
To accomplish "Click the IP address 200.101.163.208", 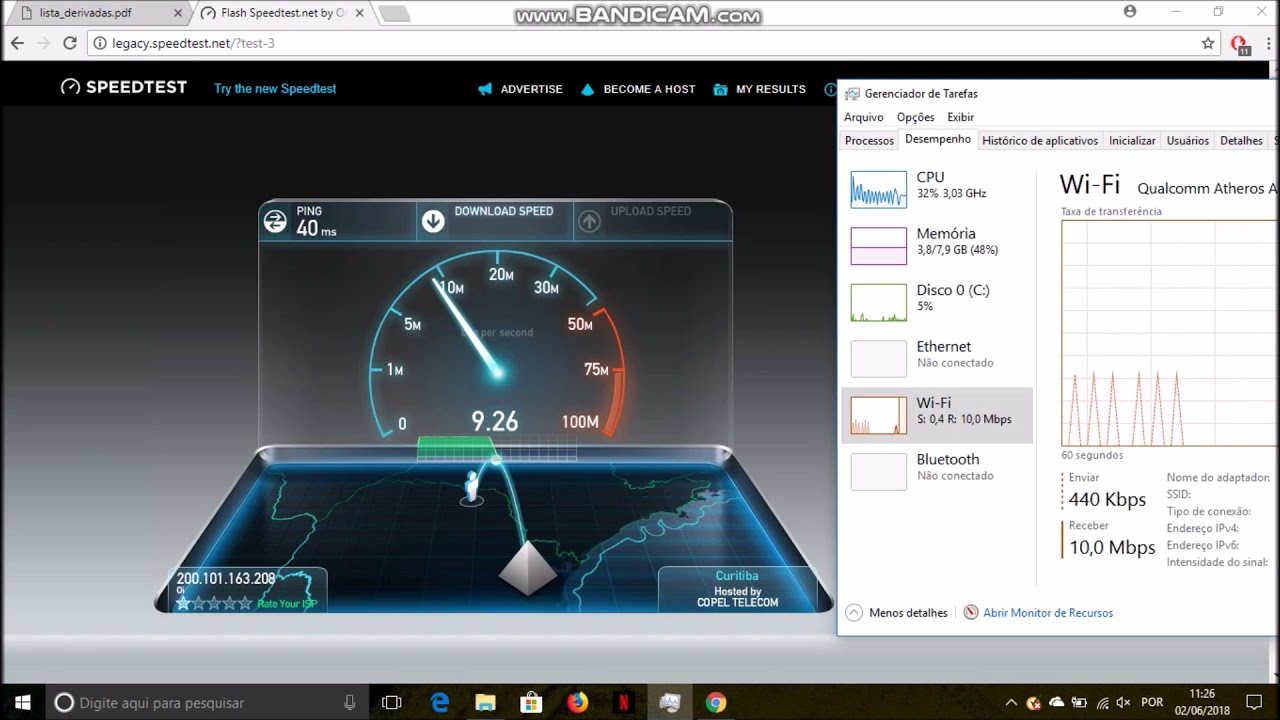I will 226,579.
